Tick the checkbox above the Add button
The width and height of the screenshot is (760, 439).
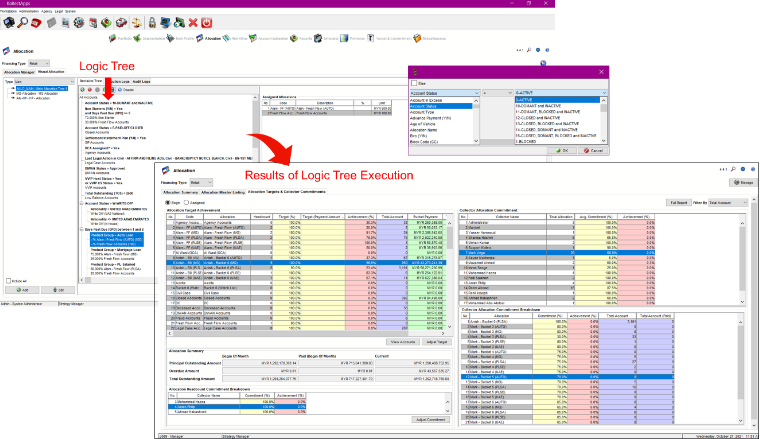tap(8, 281)
